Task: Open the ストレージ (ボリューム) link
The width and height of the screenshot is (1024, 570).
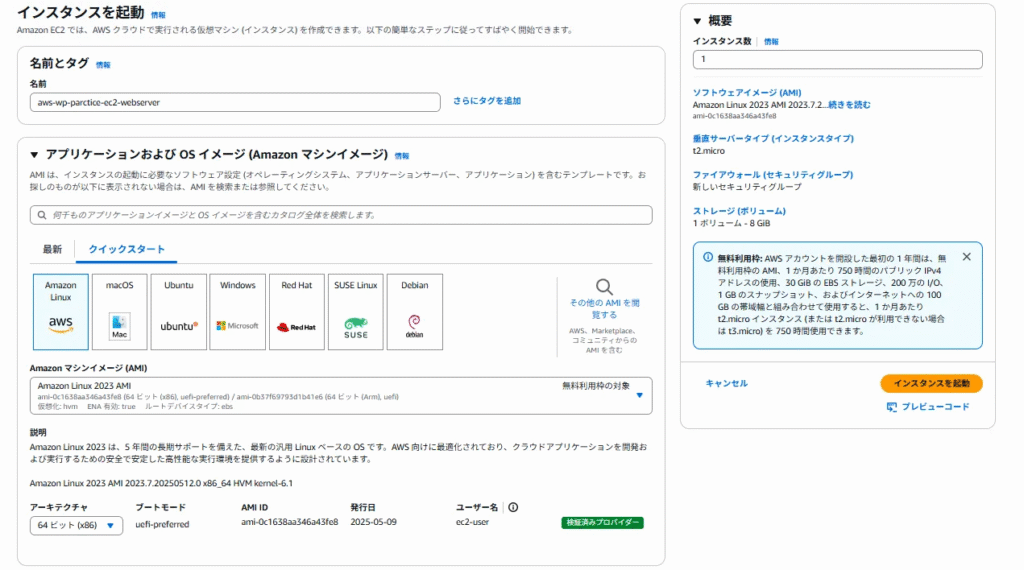Action: tap(739, 211)
